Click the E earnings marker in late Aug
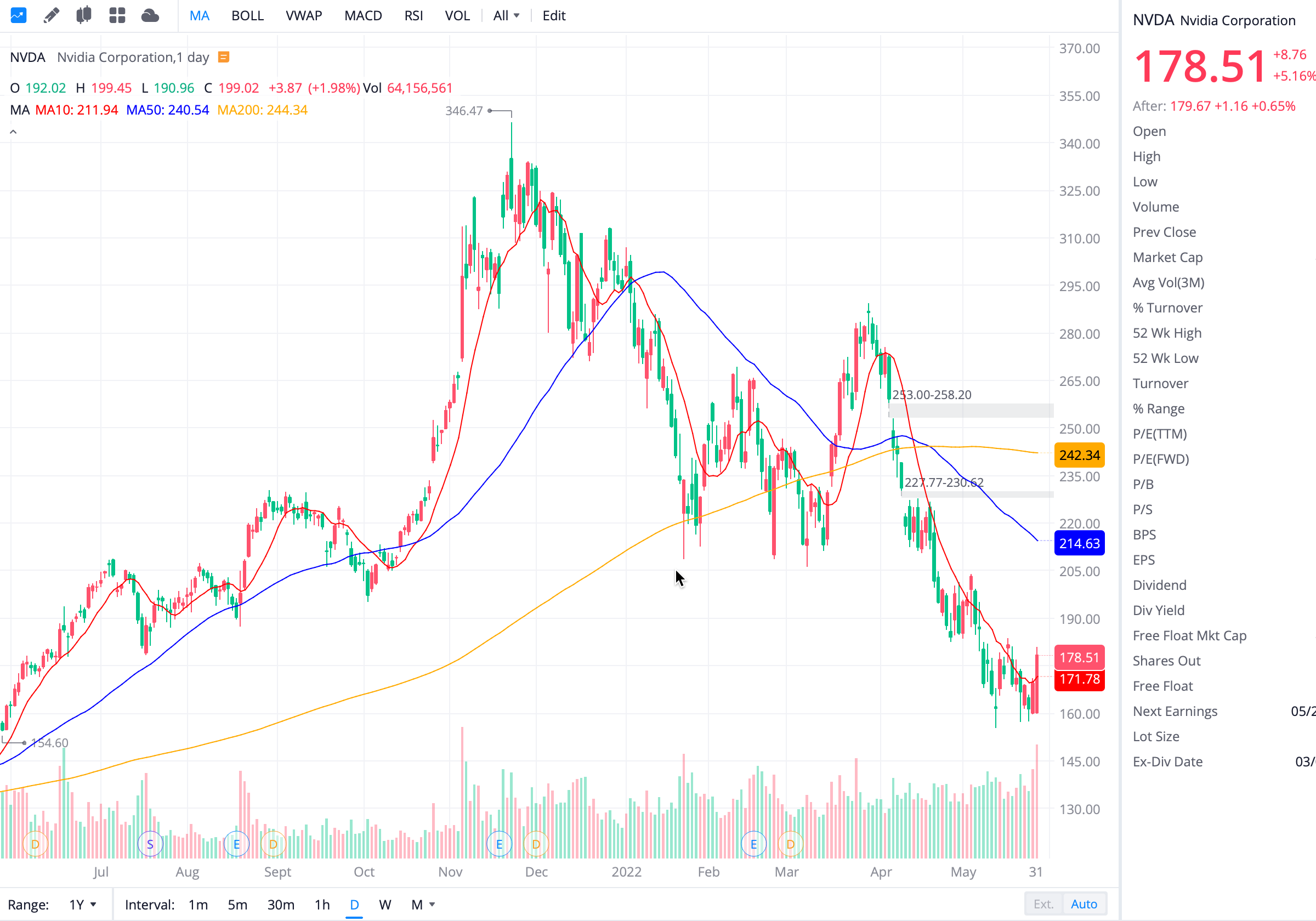The width and height of the screenshot is (1316, 921). [237, 844]
